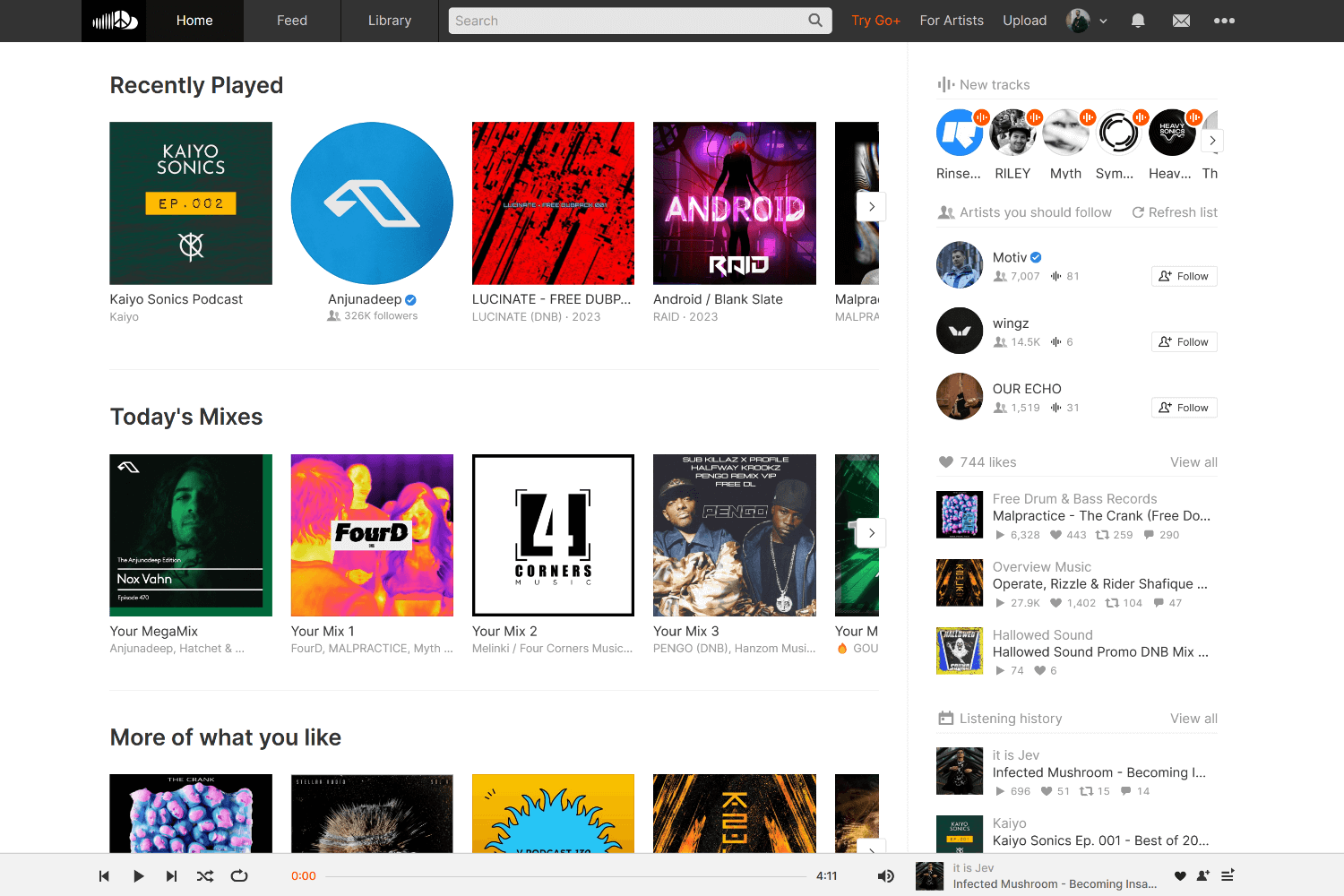
Task: Follow OUR ECHO
Action: click(x=1184, y=408)
